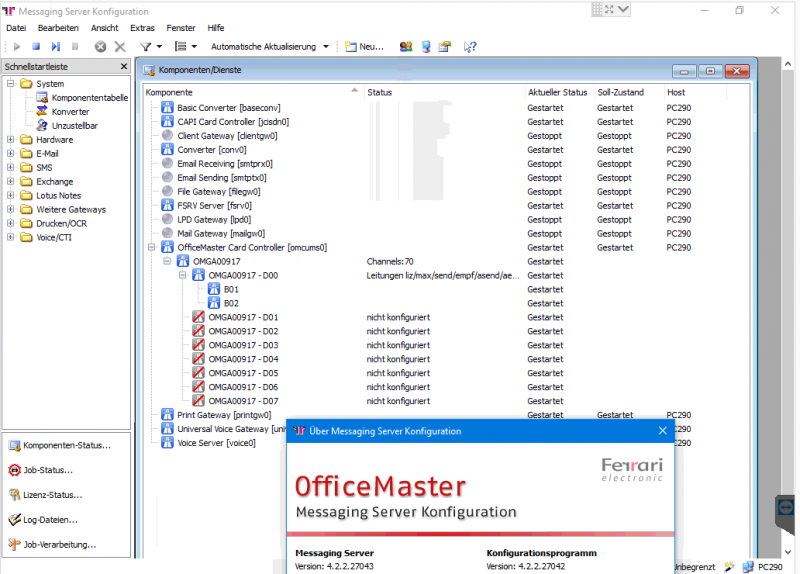800x574 pixels.
Task: Collapse the OMGA00917 node
Action: pyautogui.click(x=167, y=261)
